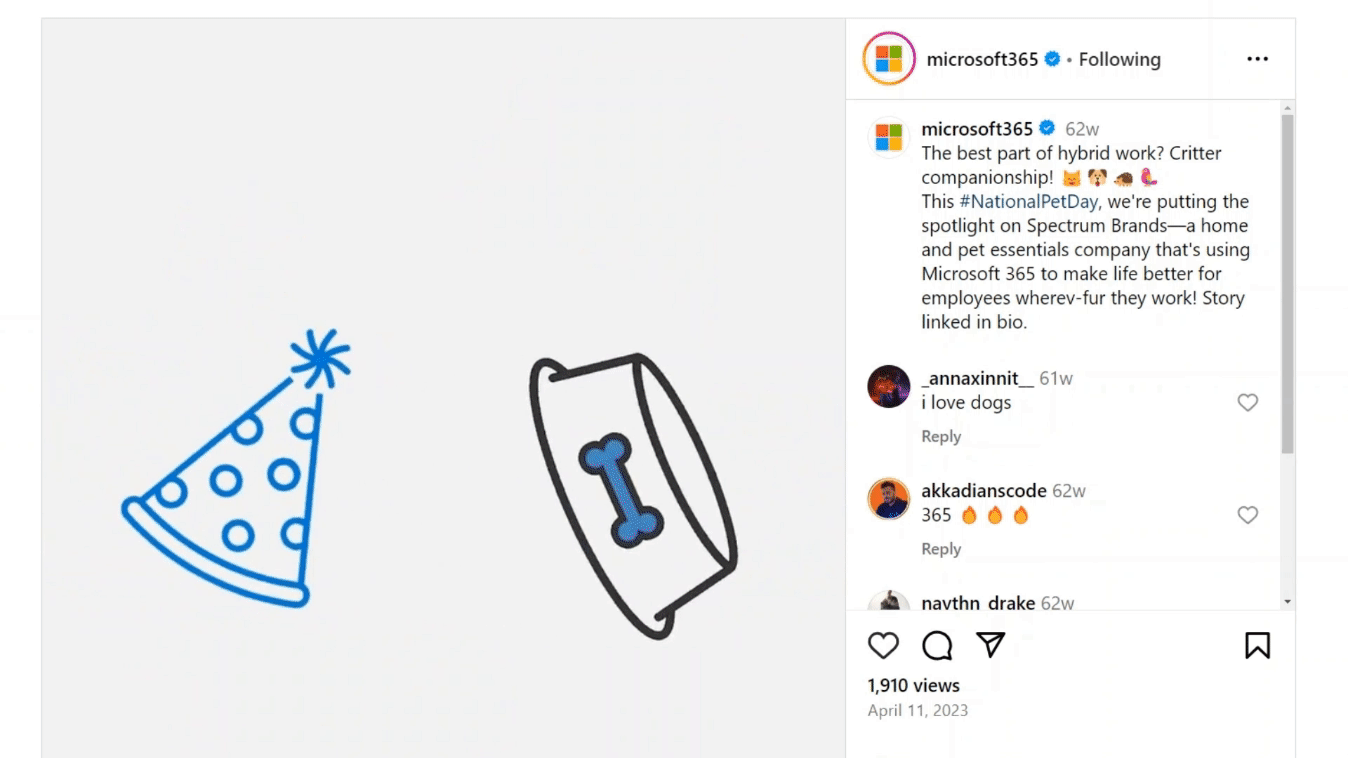The image size is (1348, 758).
Task: Like _annaxinnit__'s comment
Action: [1247, 402]
